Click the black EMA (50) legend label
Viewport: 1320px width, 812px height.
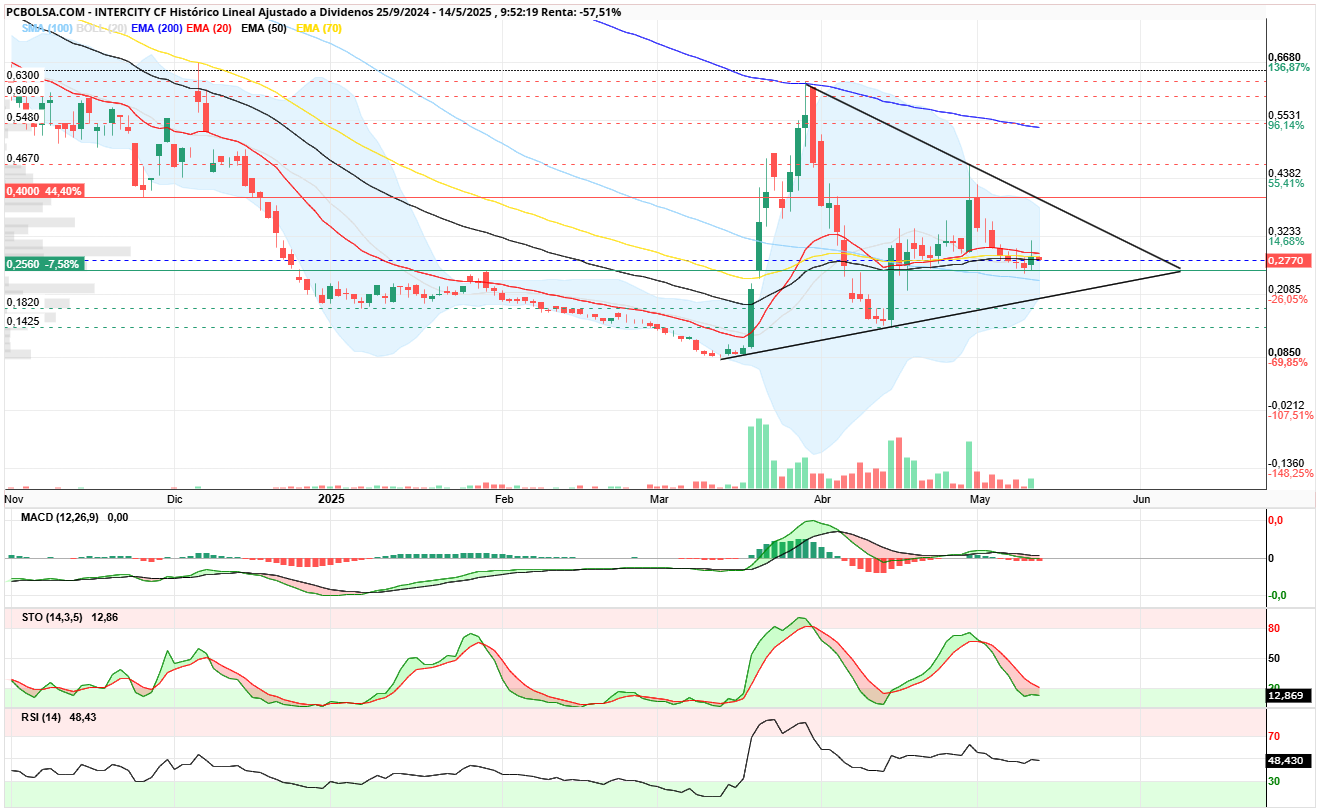pos(264,28)
